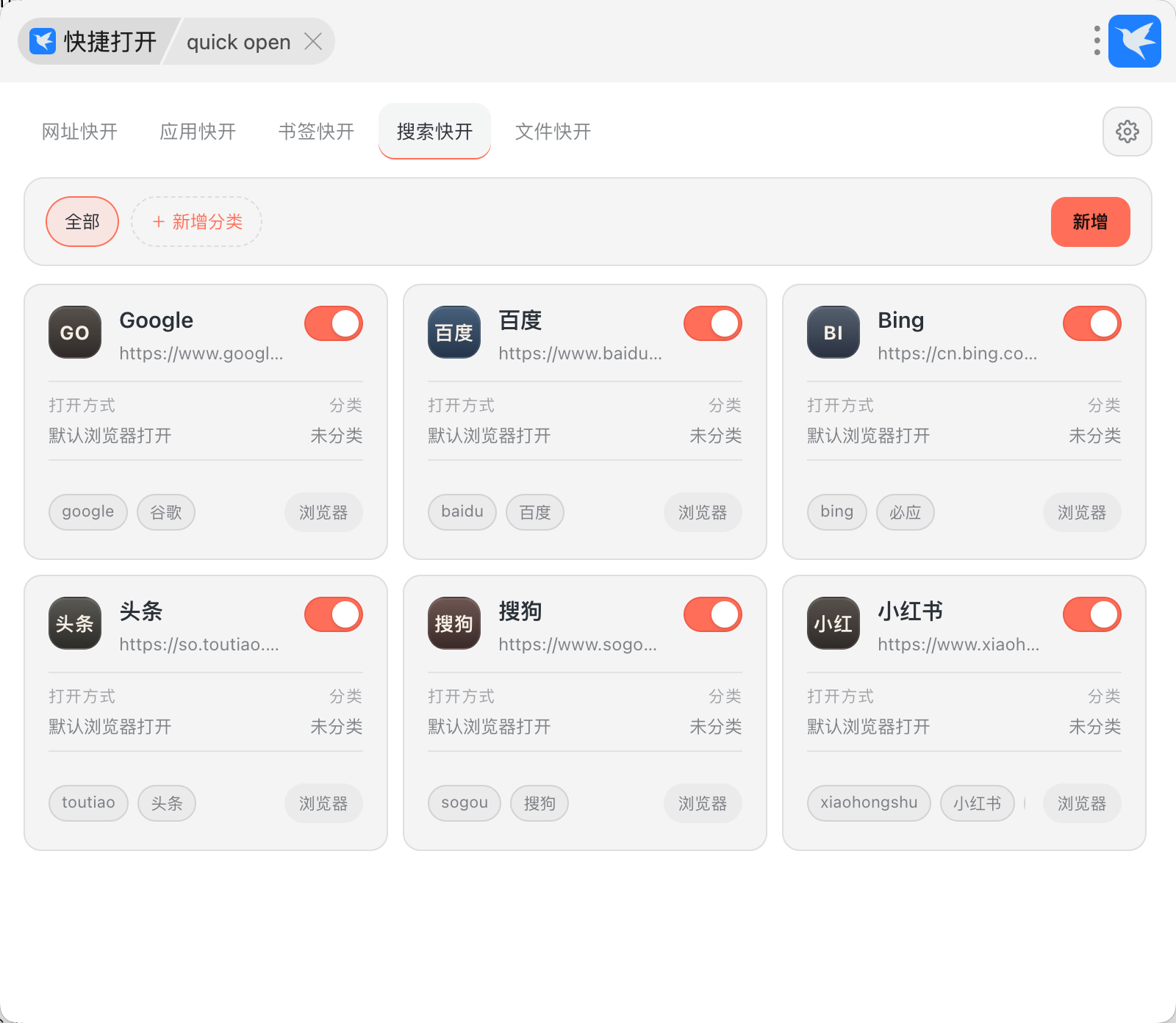Click the https://www.googl... URL
1176x1023 pixels.
(201, 353)
